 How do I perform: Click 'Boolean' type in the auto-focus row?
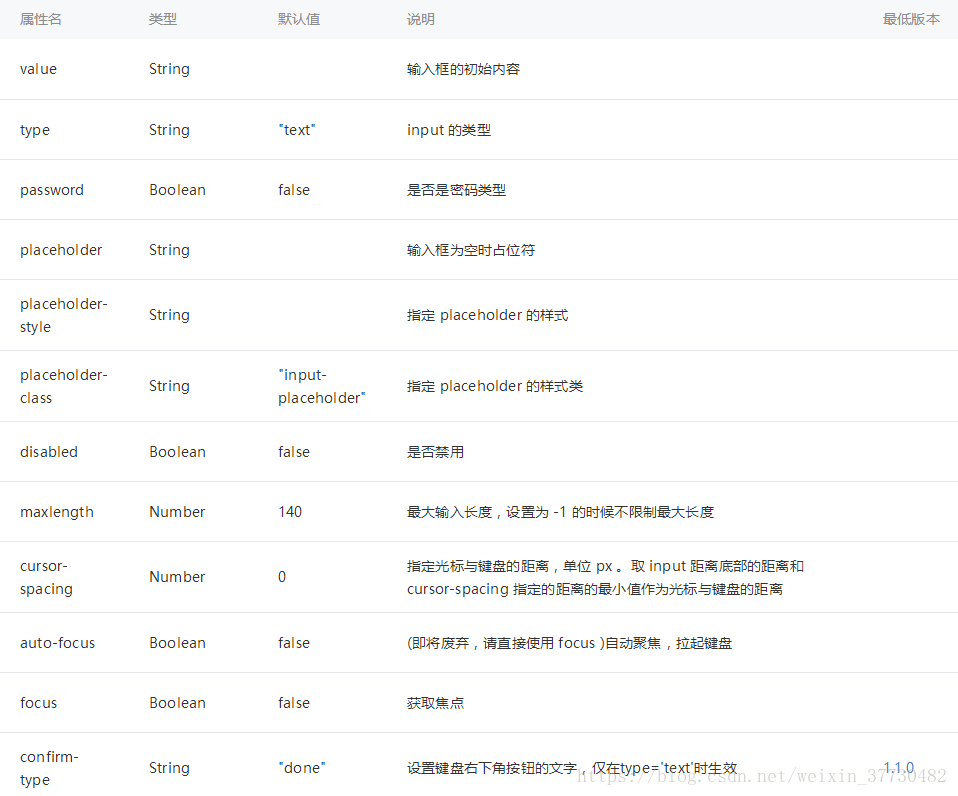click(x=177, y=643)
